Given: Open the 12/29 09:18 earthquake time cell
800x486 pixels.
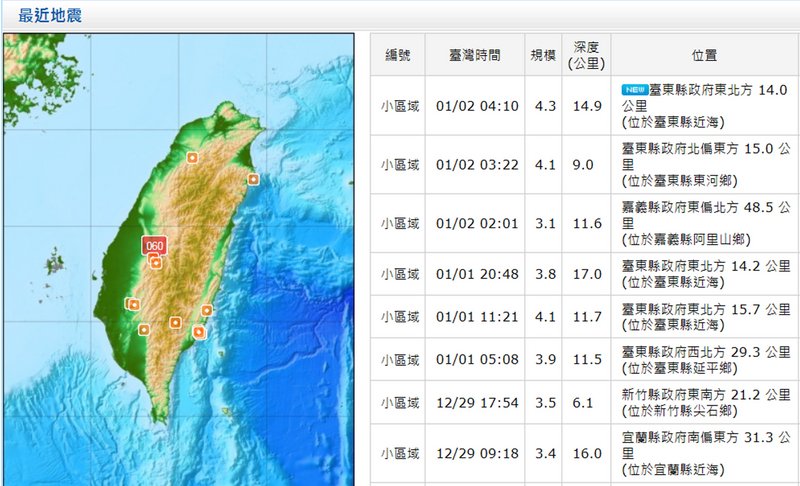Looking at the screenshot, I should coord(477,453).
